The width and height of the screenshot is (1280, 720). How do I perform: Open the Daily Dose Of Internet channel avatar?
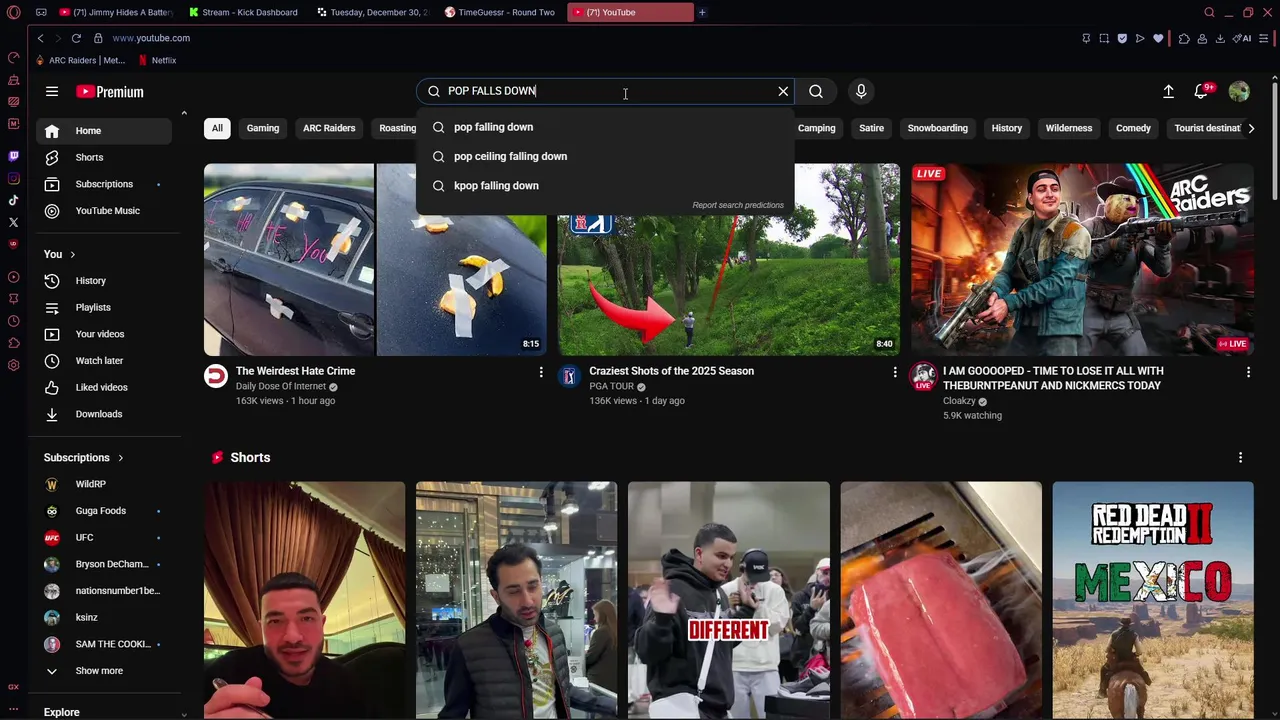click(216, 376)
